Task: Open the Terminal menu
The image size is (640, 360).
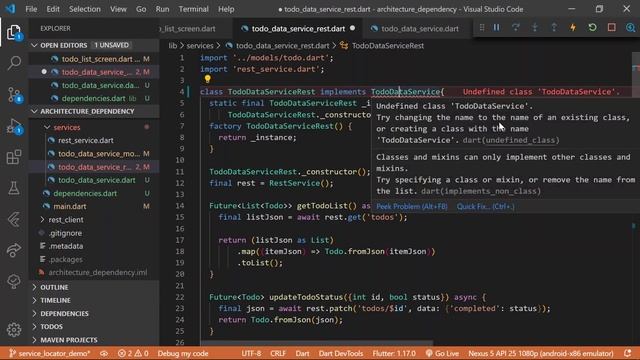Action: [193, 9]
